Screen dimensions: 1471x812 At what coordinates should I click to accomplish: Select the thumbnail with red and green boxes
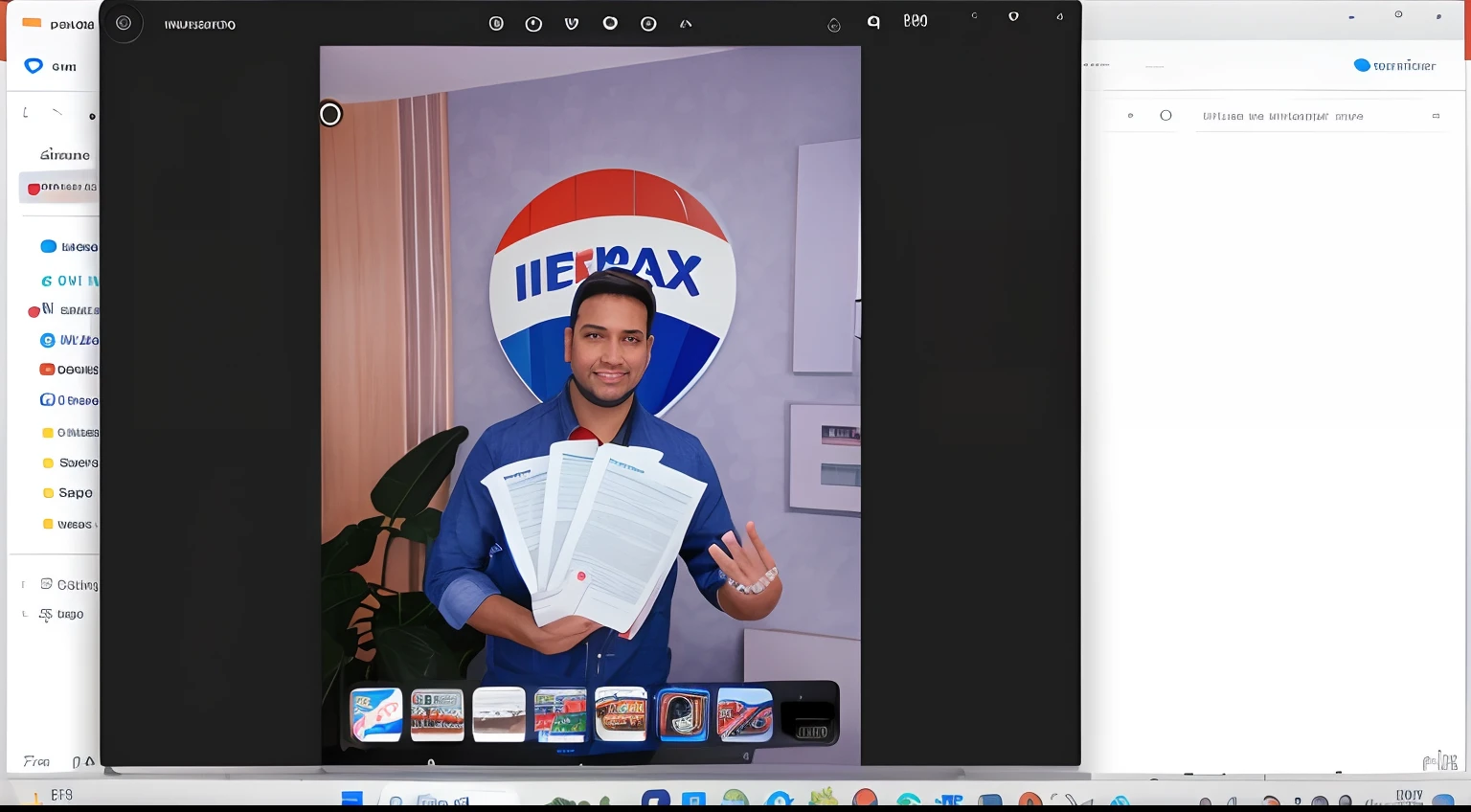[560, 714]
